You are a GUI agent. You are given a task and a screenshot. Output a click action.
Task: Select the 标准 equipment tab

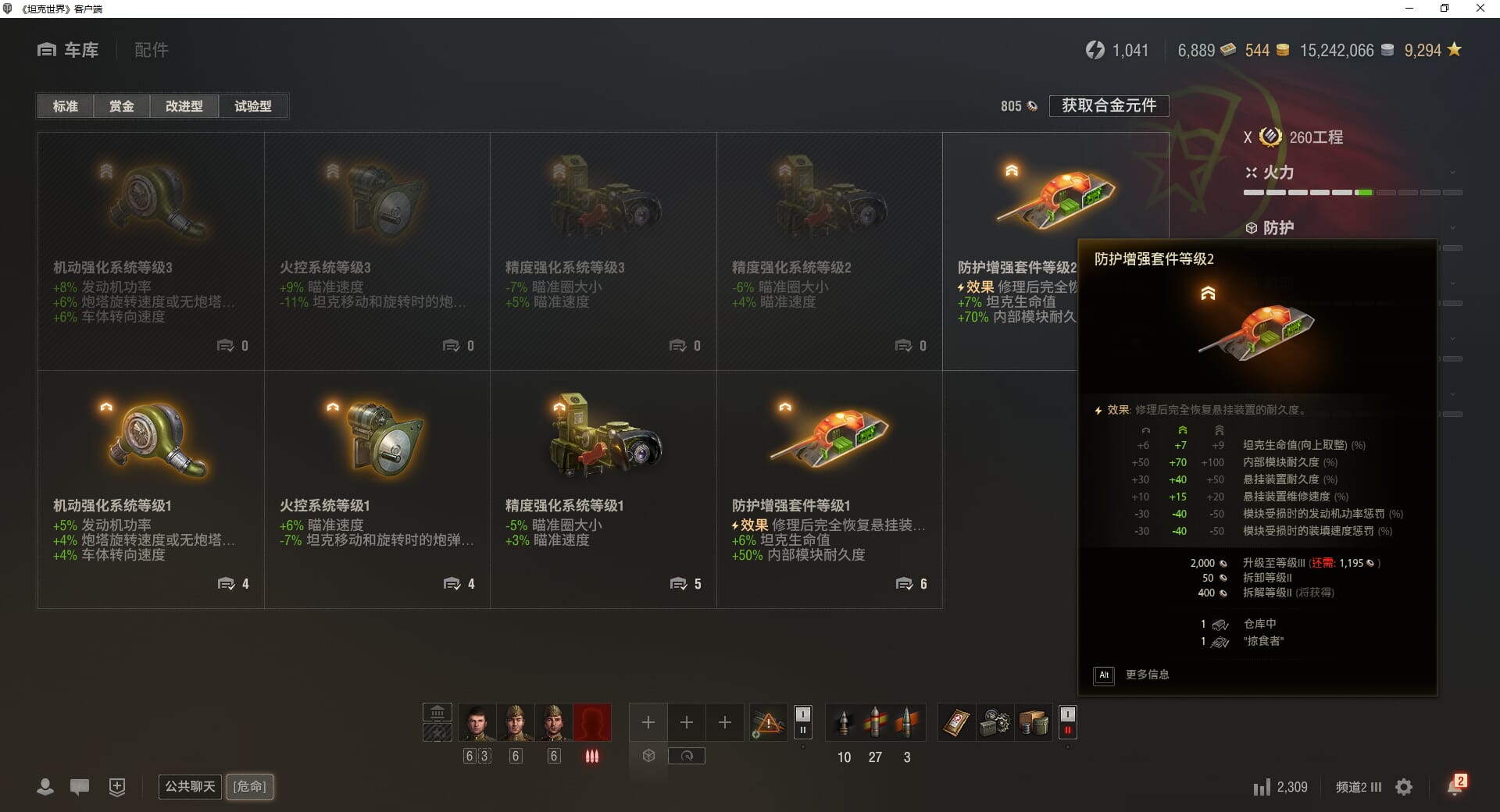coord(66,106)
